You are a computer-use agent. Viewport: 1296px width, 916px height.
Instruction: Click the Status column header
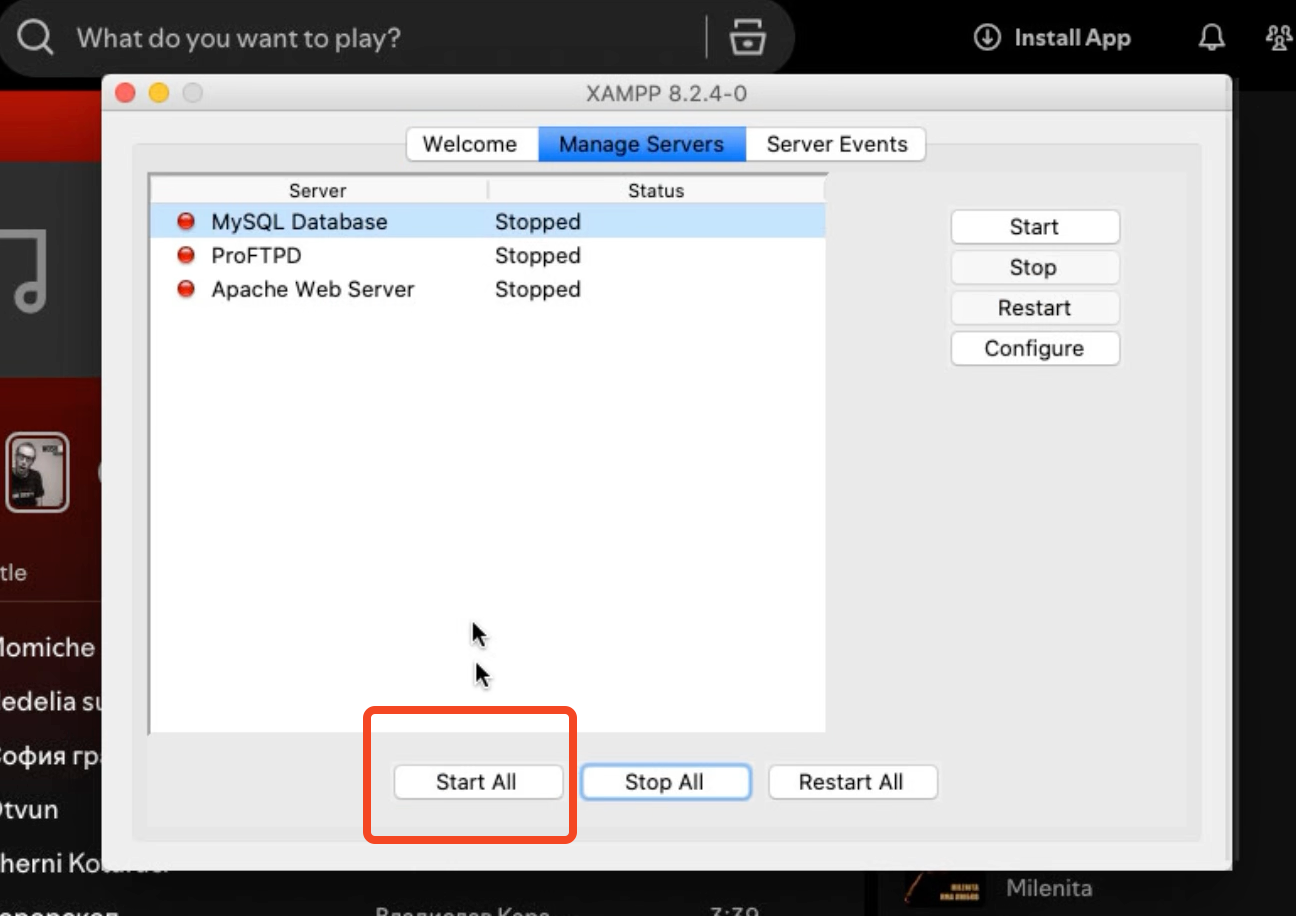[x=656, y=190]
